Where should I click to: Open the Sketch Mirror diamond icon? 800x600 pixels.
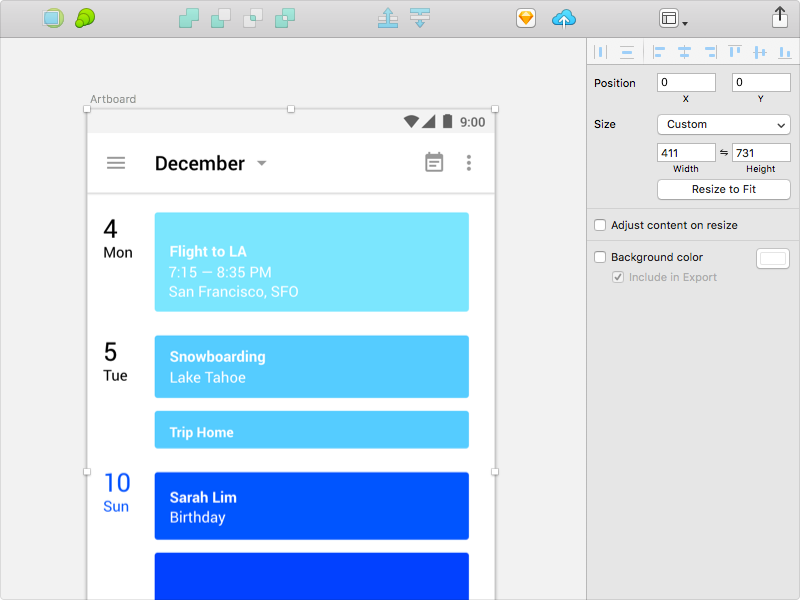tap(526, 18)
